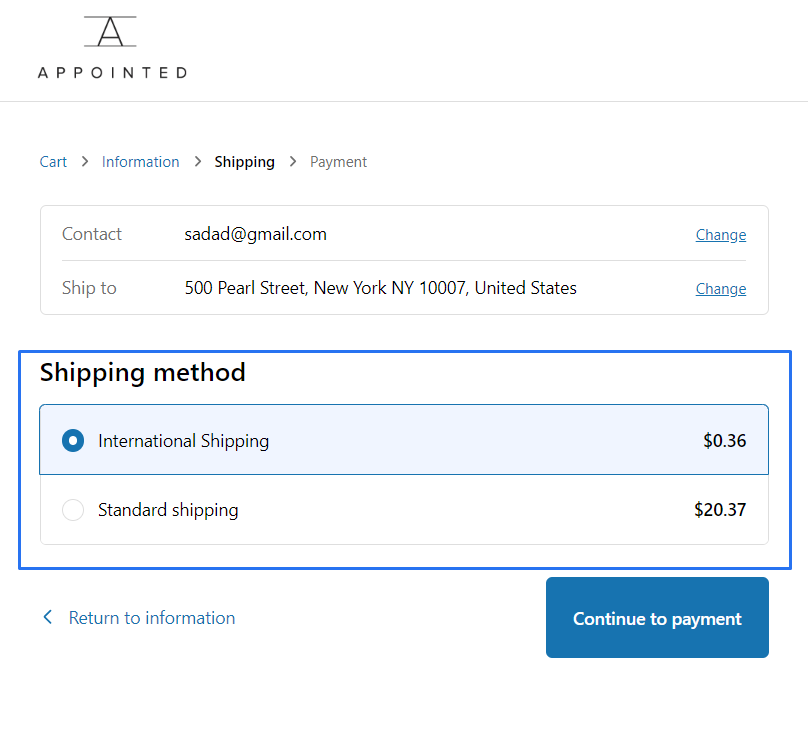The height and width of the screenshot is (733, 808).
Task: Click the Return to information link
Action: 151,618
